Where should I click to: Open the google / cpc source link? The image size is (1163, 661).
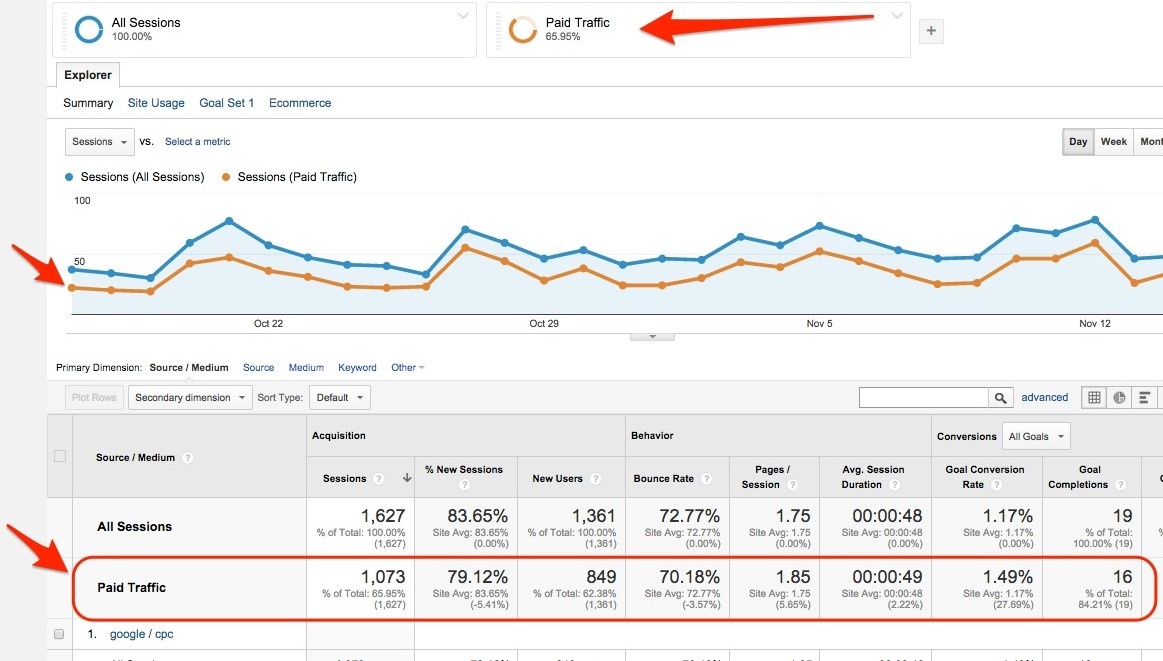(141, 634)
